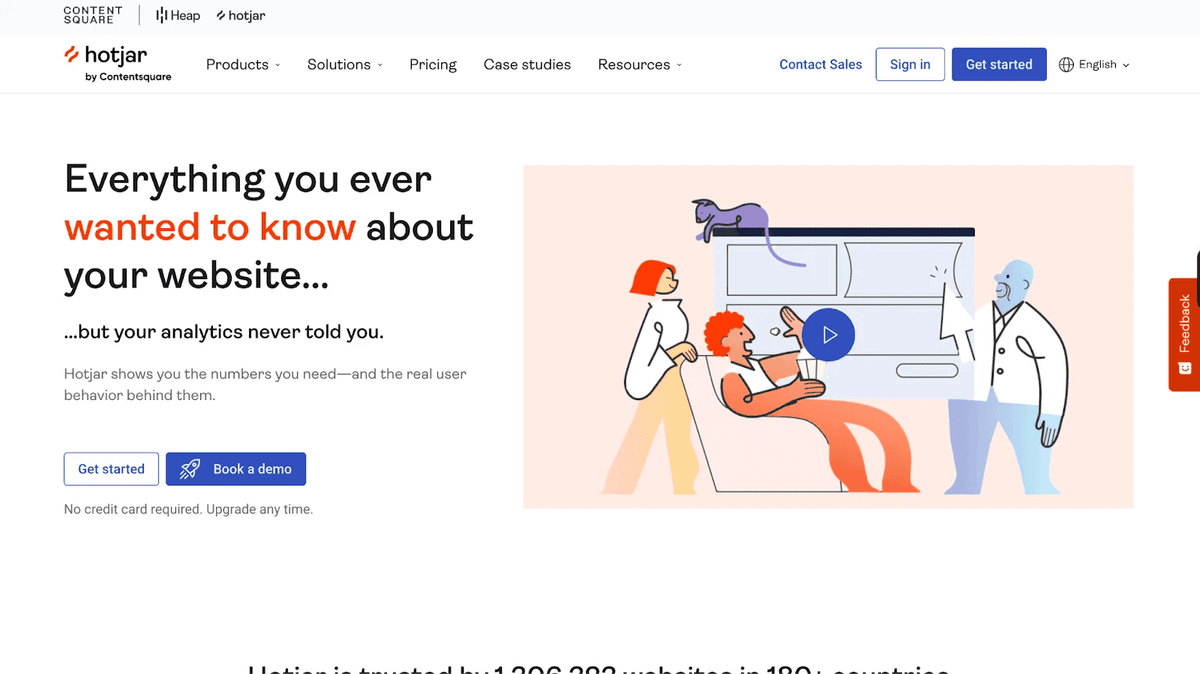Screen dimensions: 1200x674
Task: Expand the Resources dropdown menu
Action: point(640,64)
